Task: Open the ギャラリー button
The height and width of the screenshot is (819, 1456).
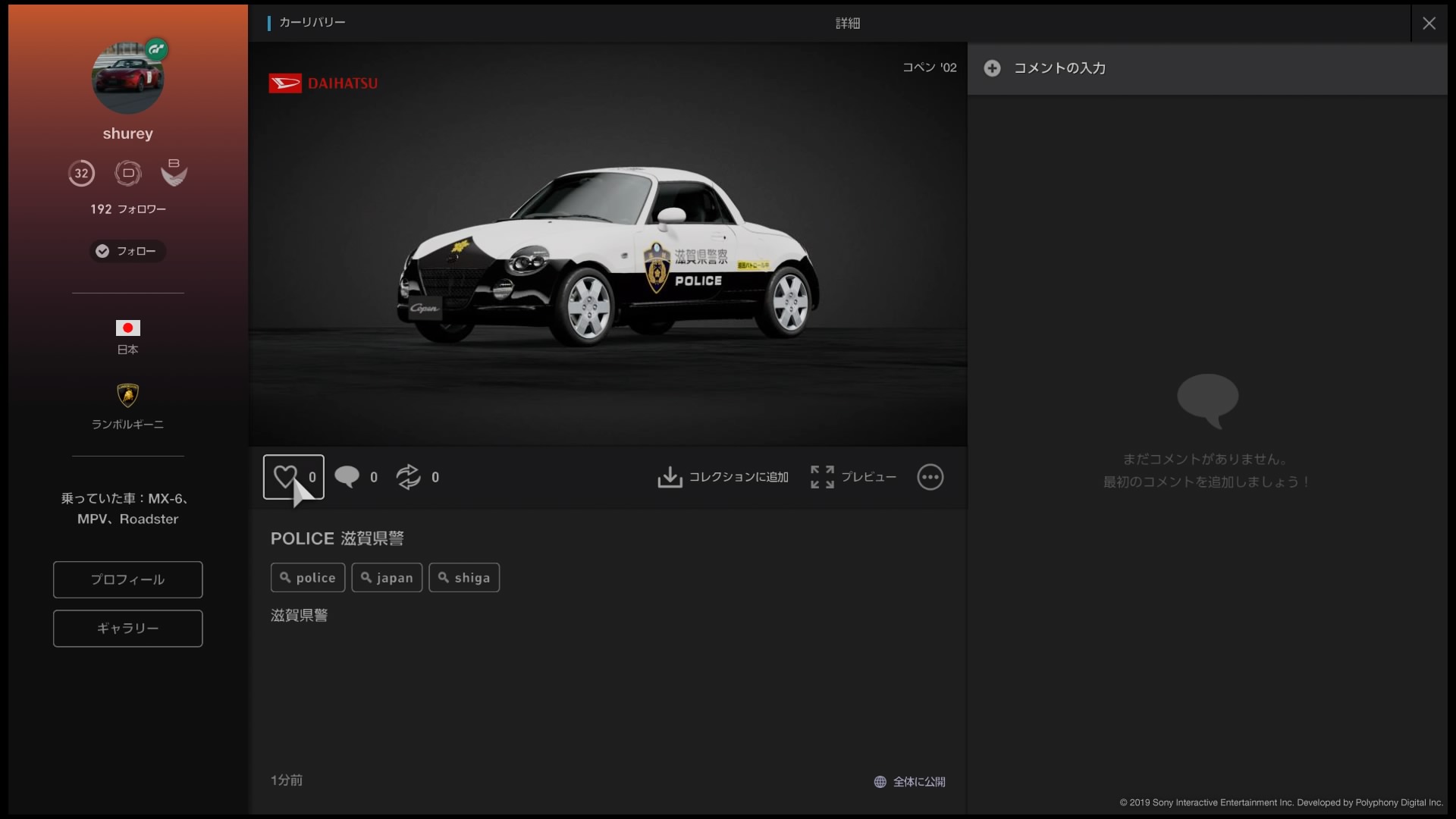Action: tap(127, 628)
